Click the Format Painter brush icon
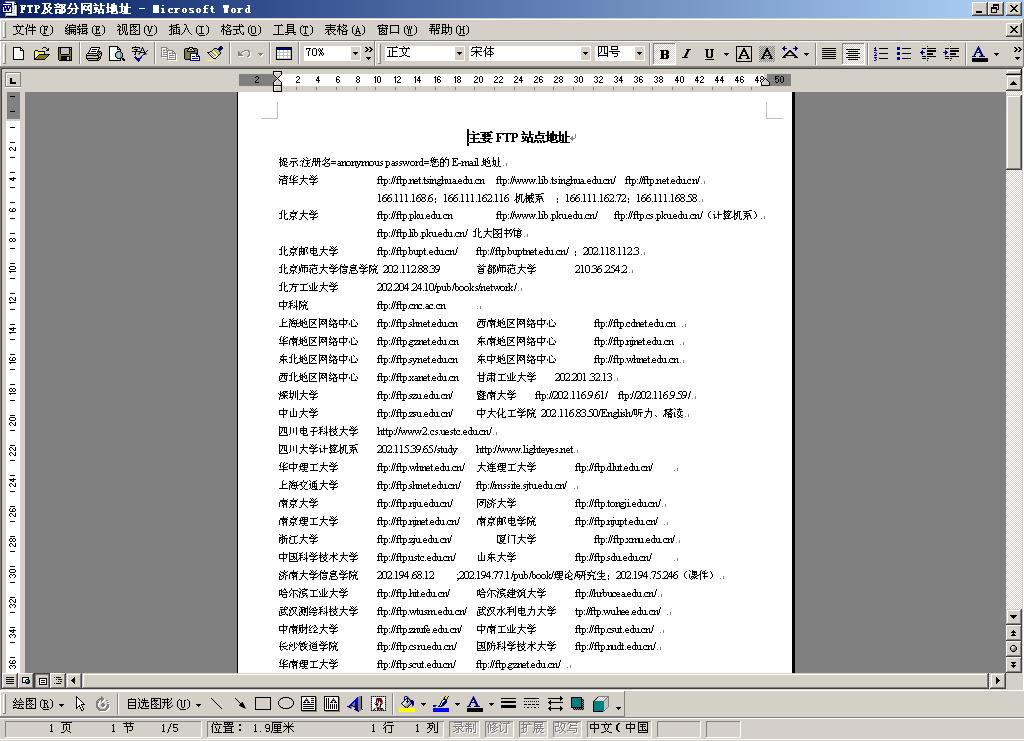 pos(215,54)
